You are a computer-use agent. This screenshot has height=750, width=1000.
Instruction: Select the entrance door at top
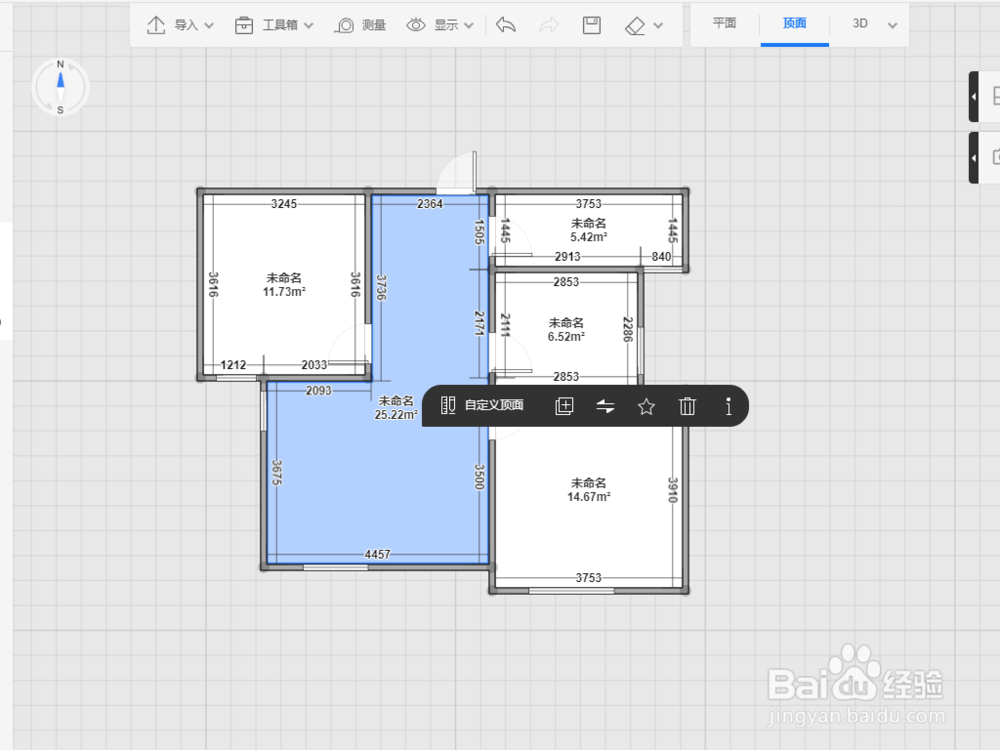point(457,173)
